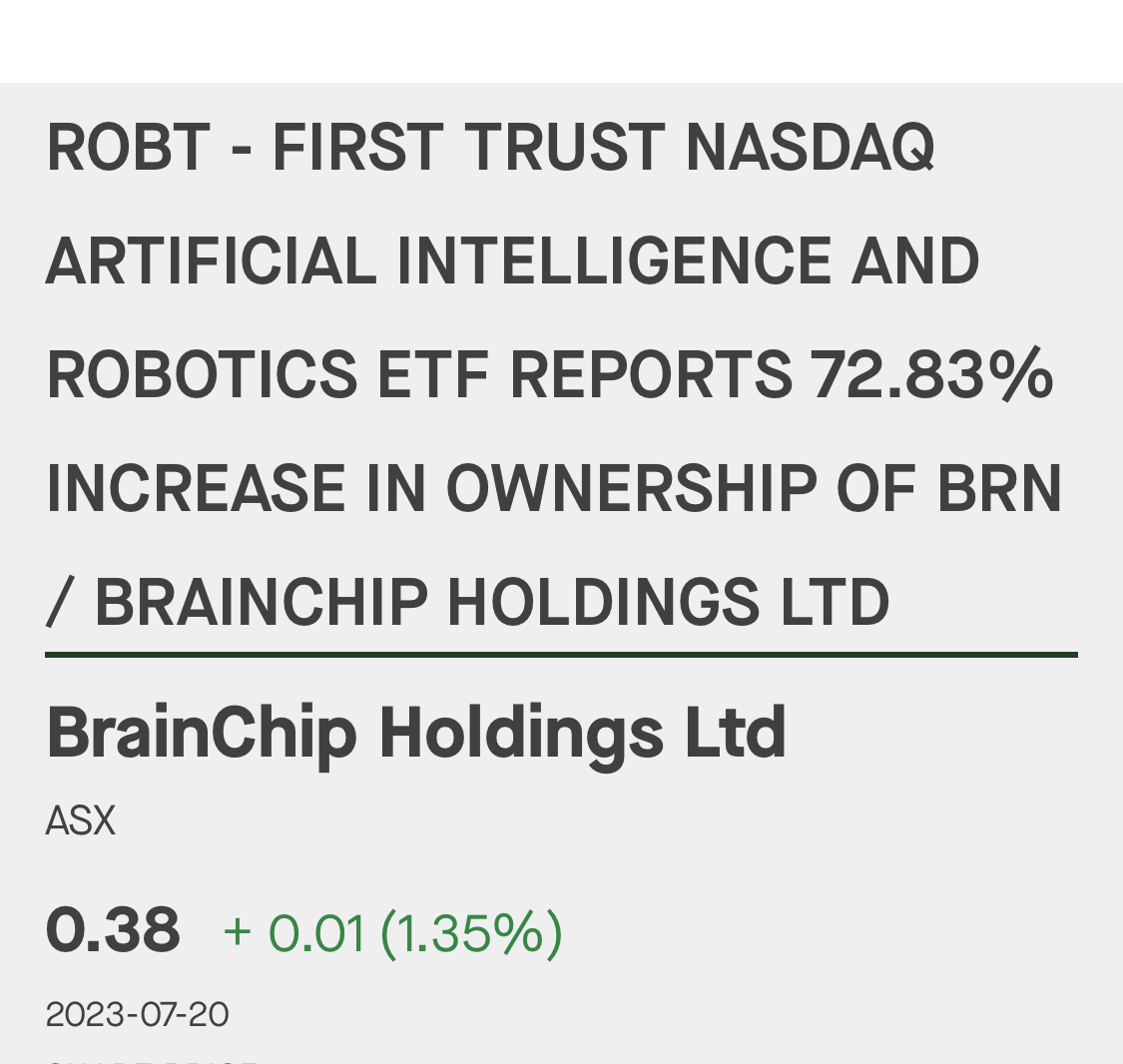Tap the word OWNERSHIP in the headline
Viewport: 1123px width, 1064px height.
point(630,489)
